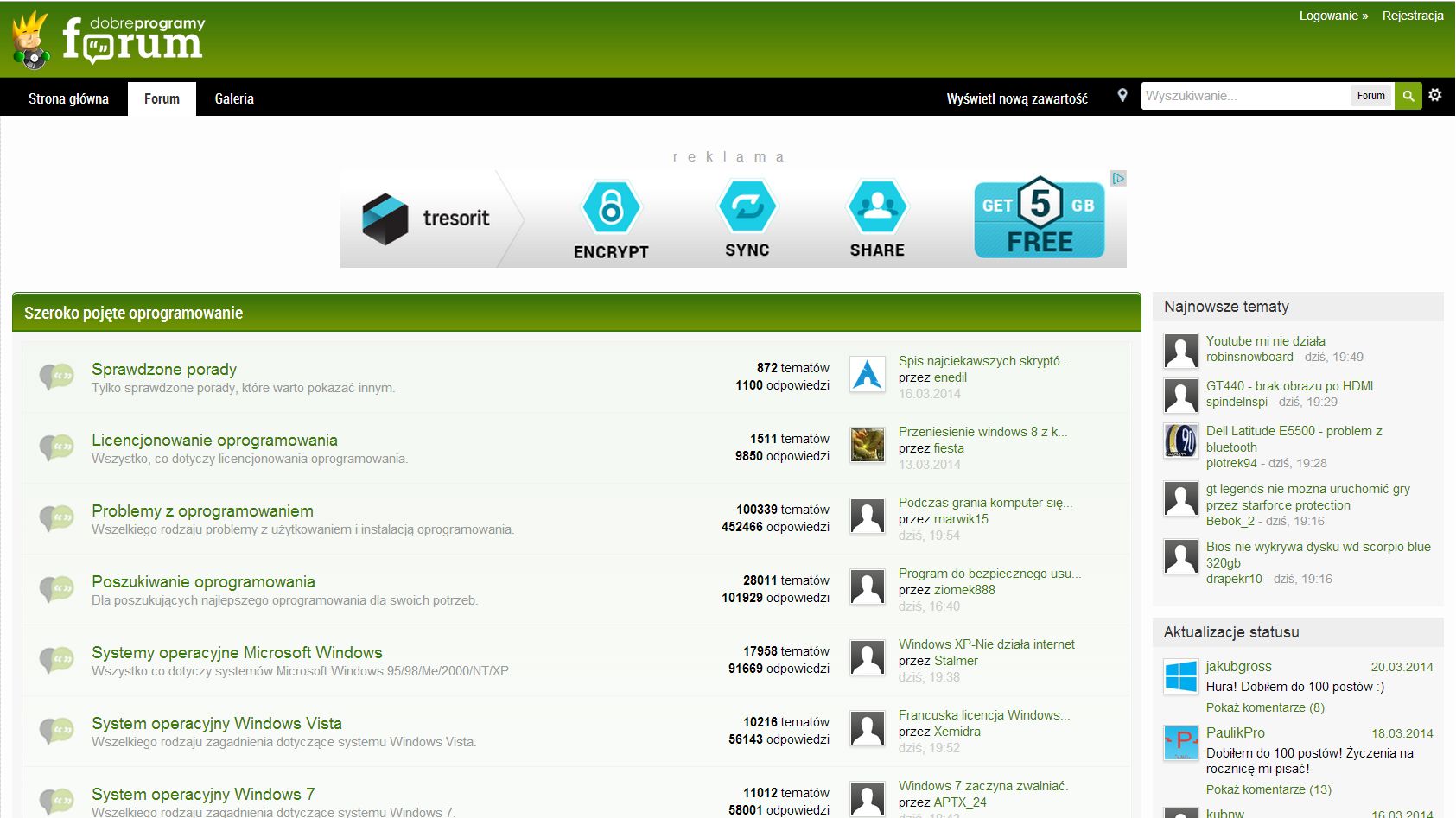Click the search magnifier button

click(x=1408, y=96)
